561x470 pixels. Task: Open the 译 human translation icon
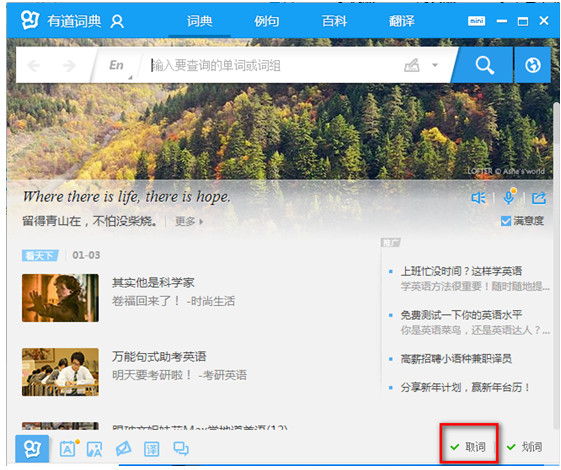[151, 449]
